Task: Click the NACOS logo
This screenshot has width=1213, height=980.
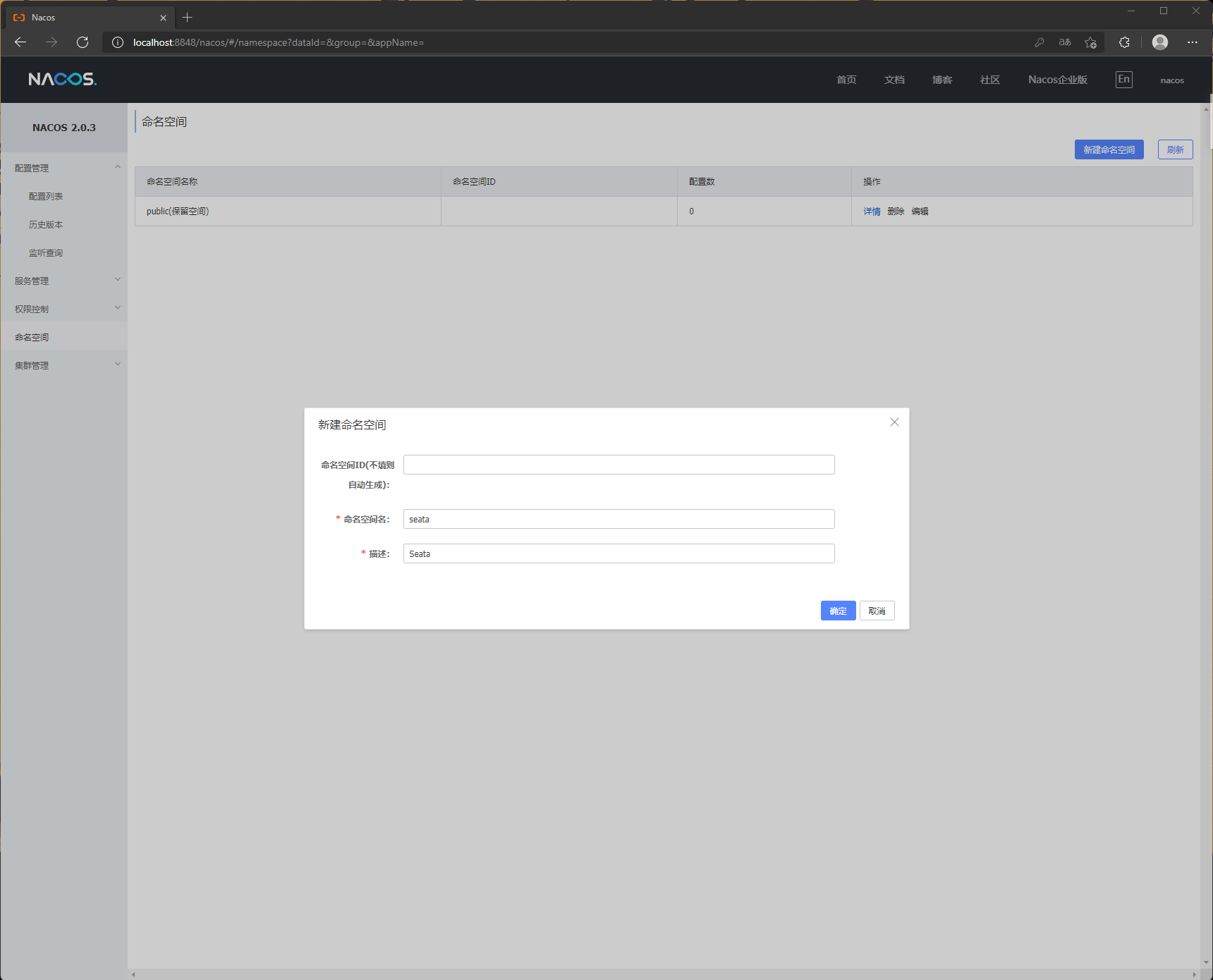Action: [62, 79]
